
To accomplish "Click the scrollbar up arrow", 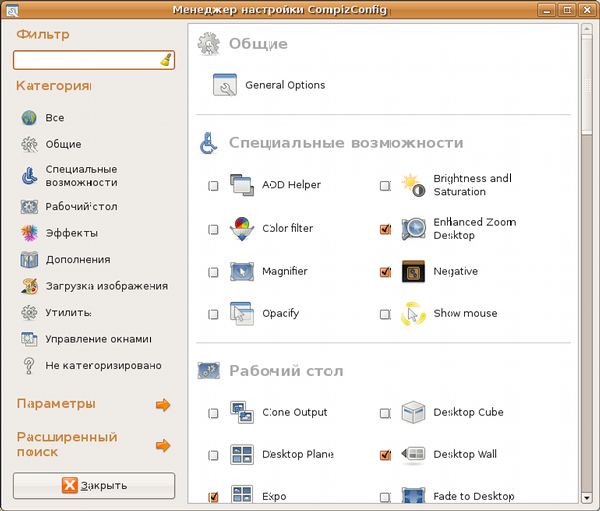I will [x=586, y=29].
